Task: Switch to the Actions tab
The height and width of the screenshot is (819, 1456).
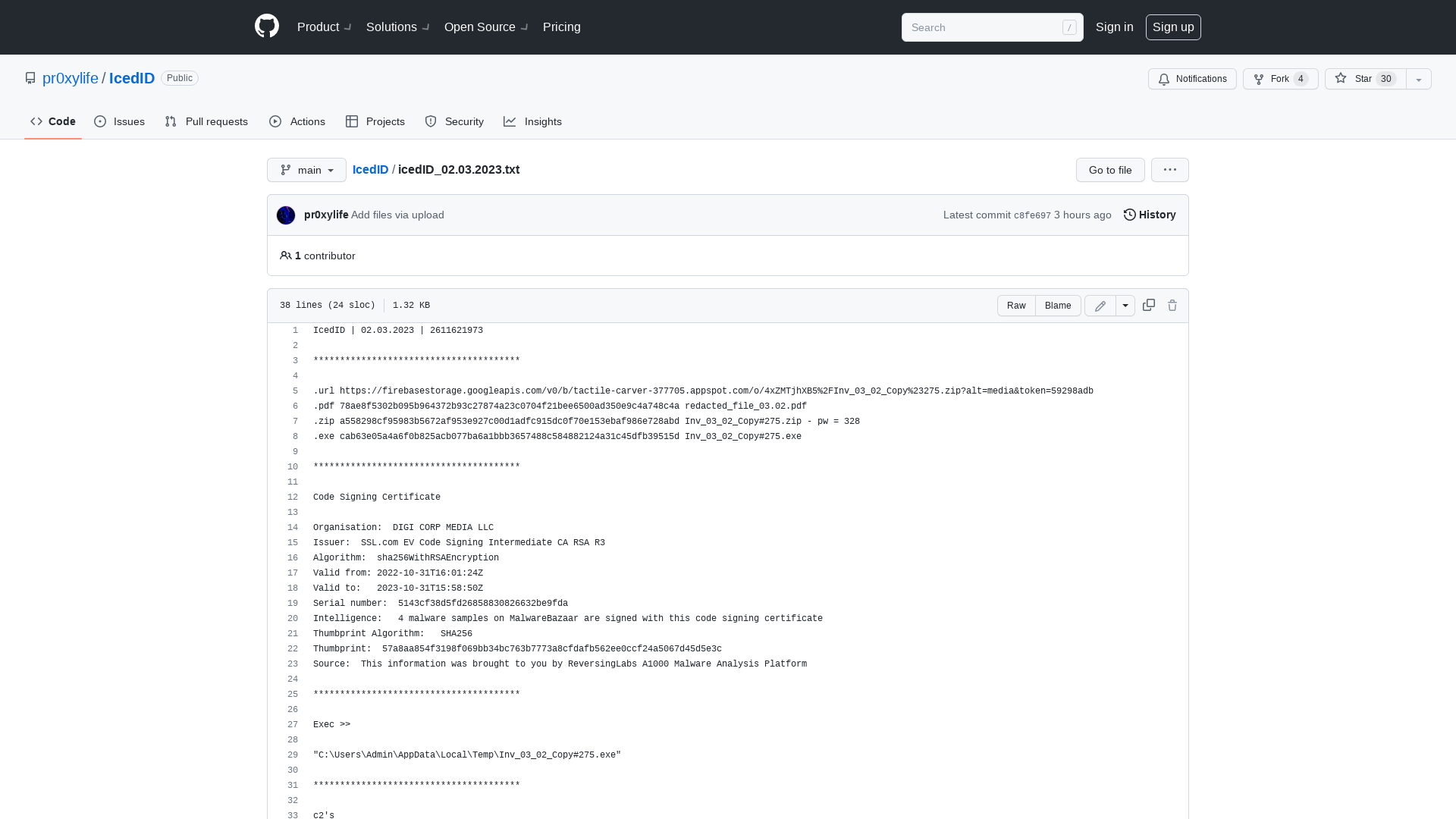Action: [x=297, y=121]
